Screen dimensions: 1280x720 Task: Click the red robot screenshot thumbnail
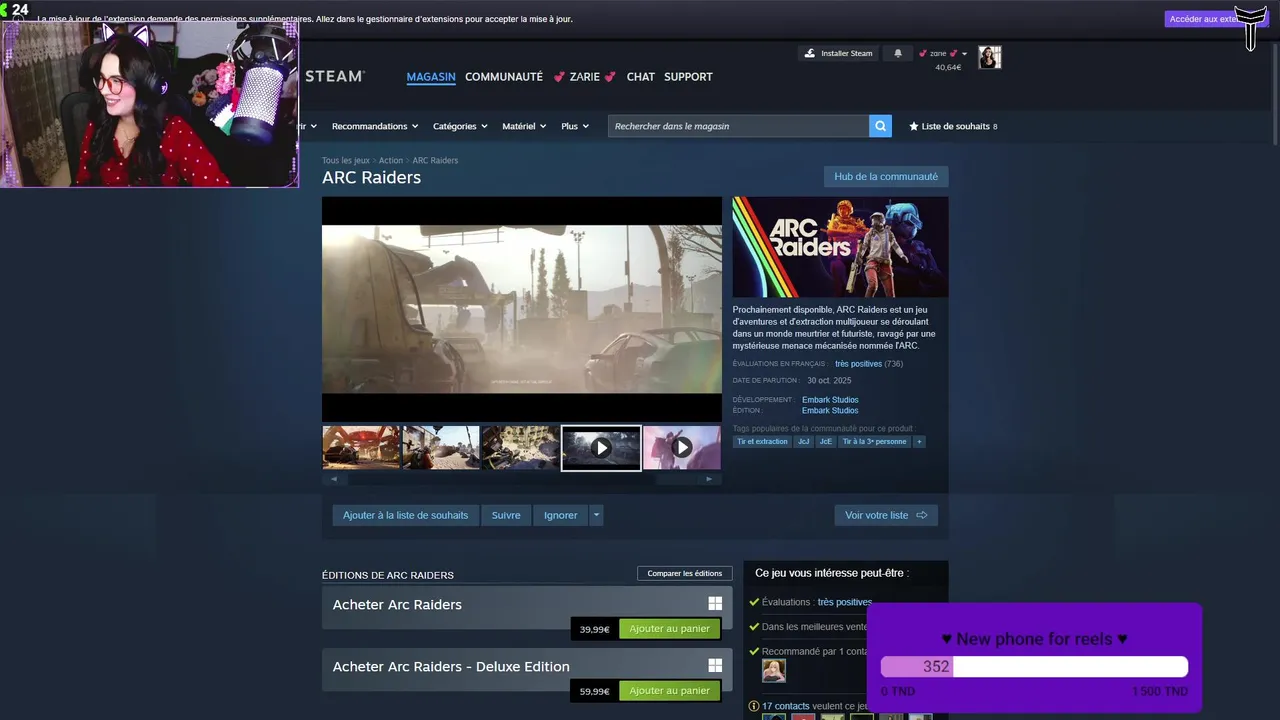pyautogui.click(x=361, y=448)
